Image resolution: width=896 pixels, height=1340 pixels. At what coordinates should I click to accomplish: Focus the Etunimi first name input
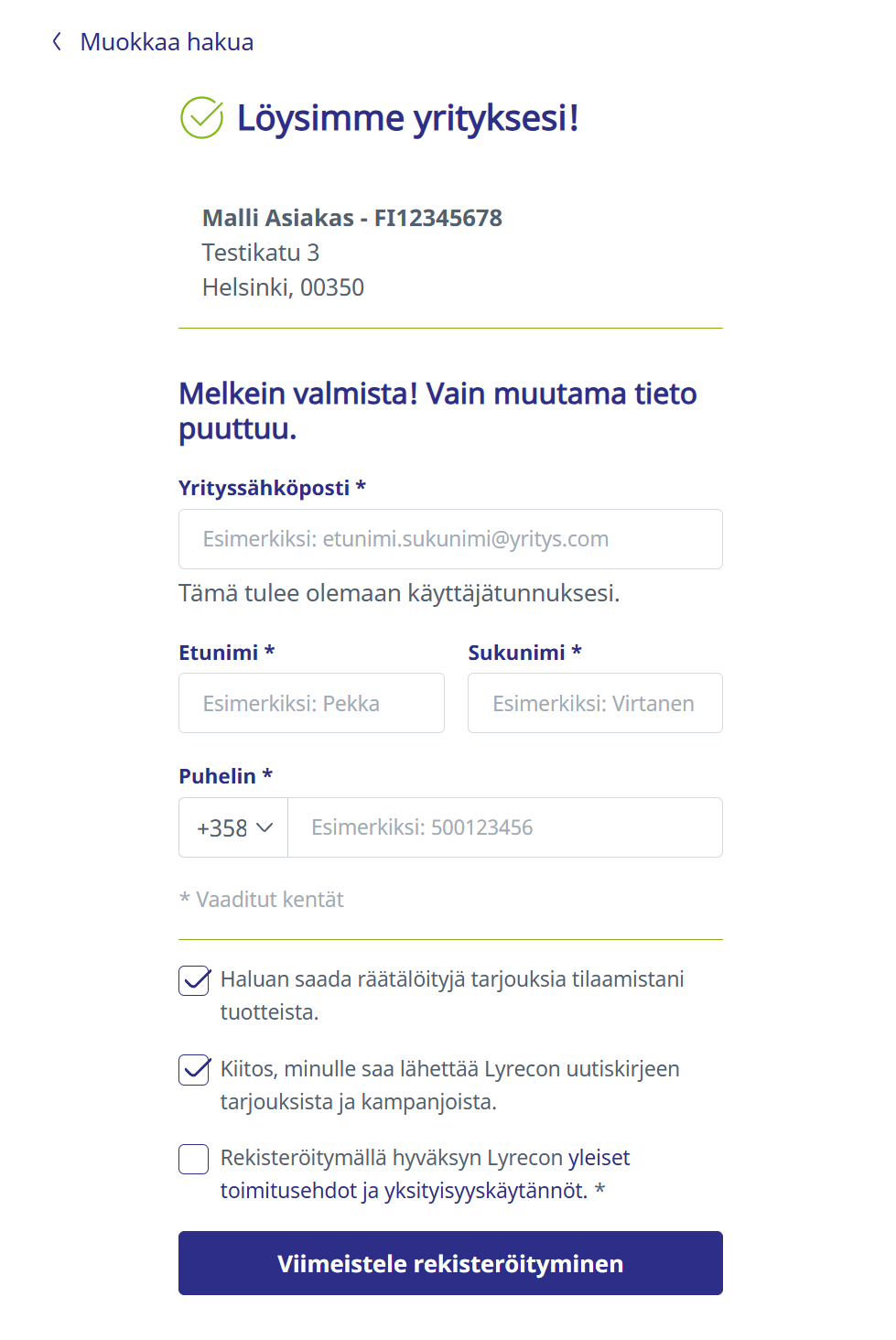311,703
